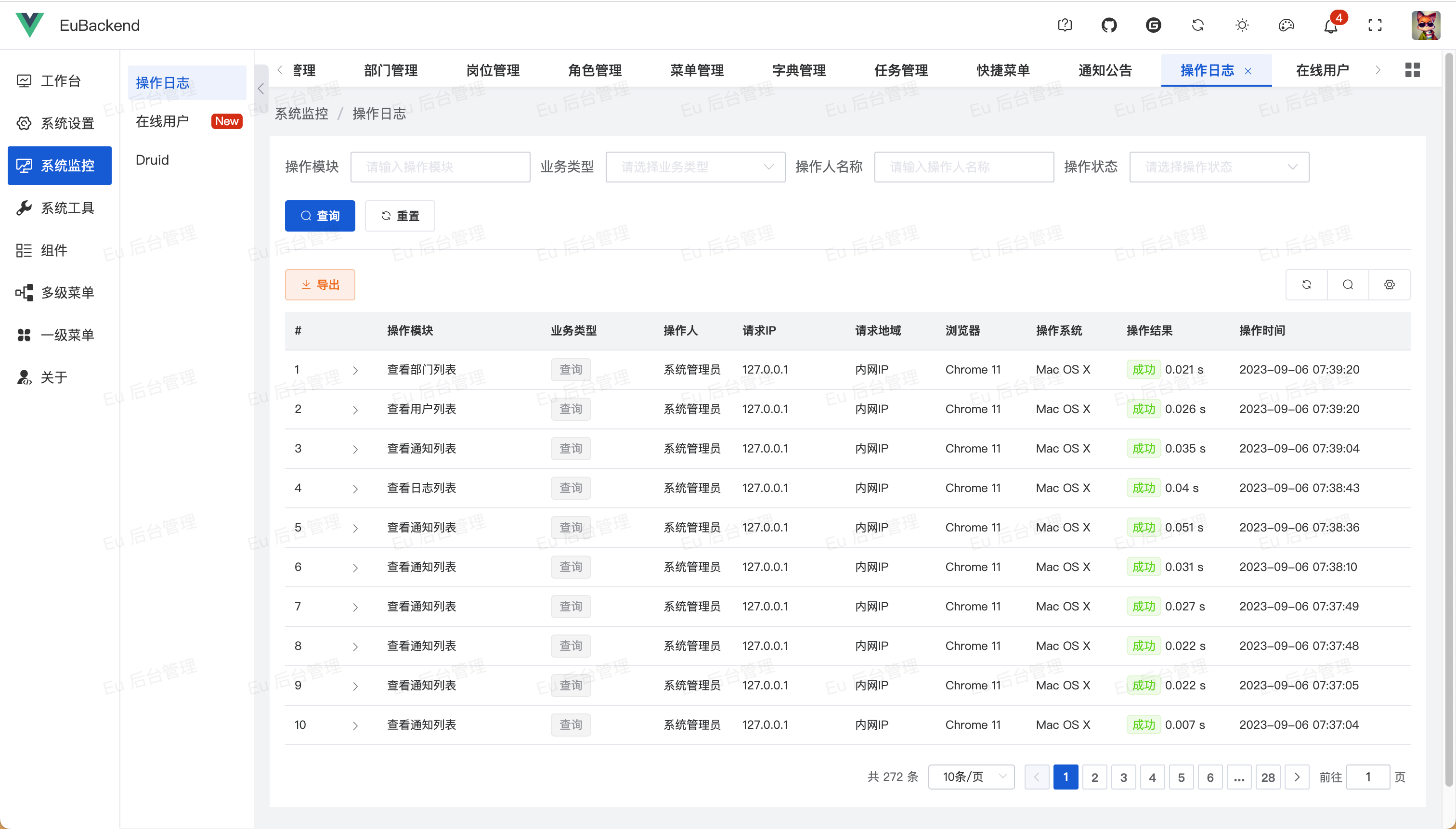Select Druid submenu item
The image size is (1456, 829).
point(187,160)
